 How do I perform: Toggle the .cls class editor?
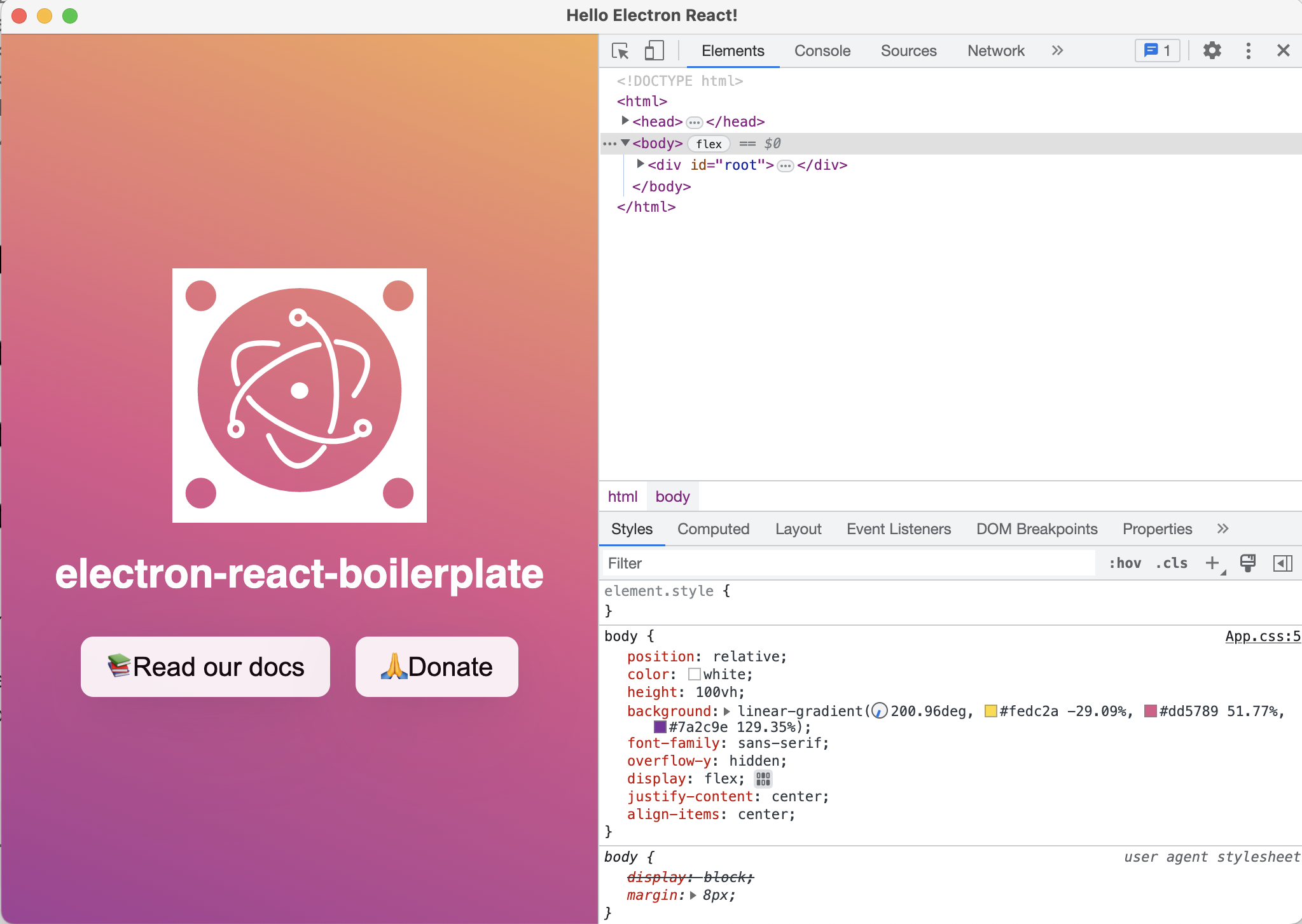coord(1172,563)
